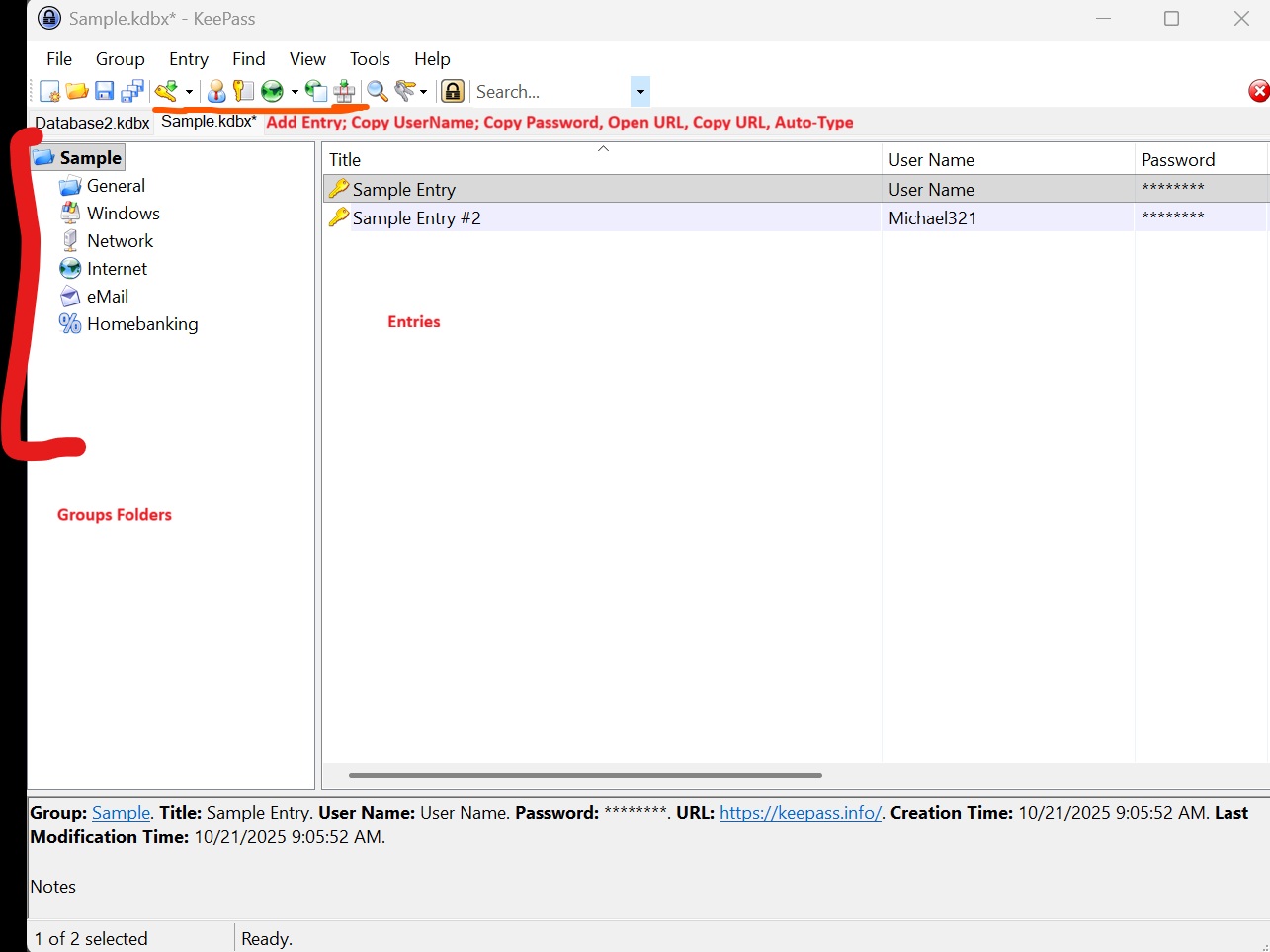Click the Copy User Name icon
Viewport: 1270px width, 952px height.
click(x=216, y=92)
